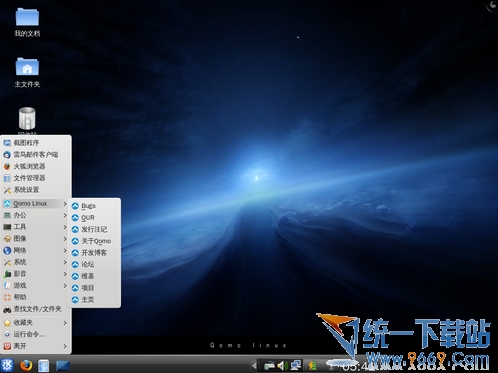
Task: Open the file manager taskbar icon
Action: pos(43,366)
